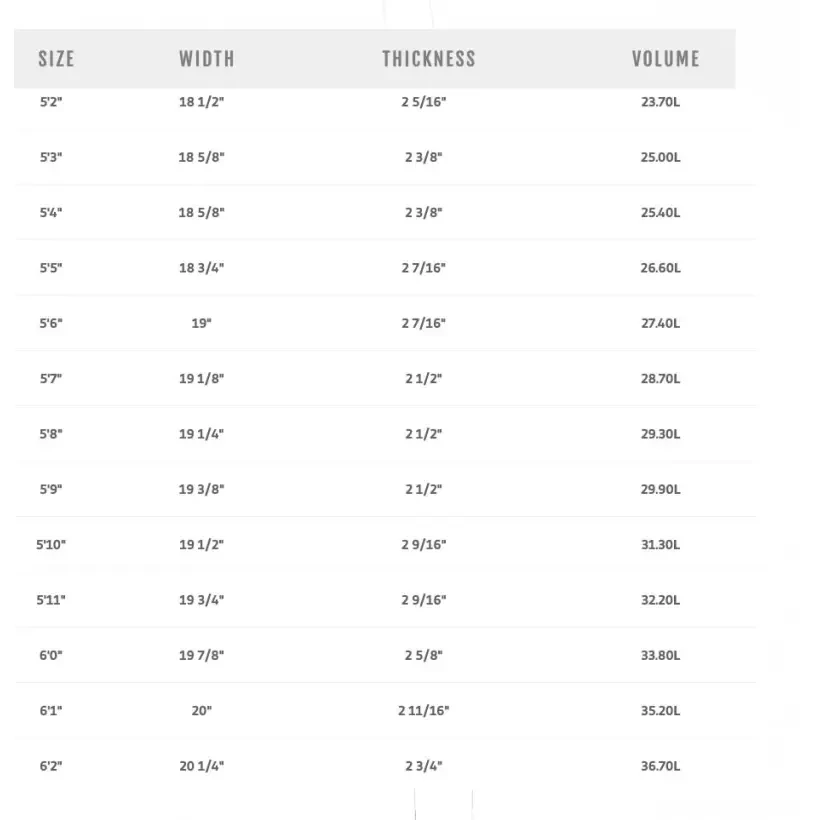Click the 2 5/16" thickness cell
Screen dimensions: 820x820
tap(424, 102)
